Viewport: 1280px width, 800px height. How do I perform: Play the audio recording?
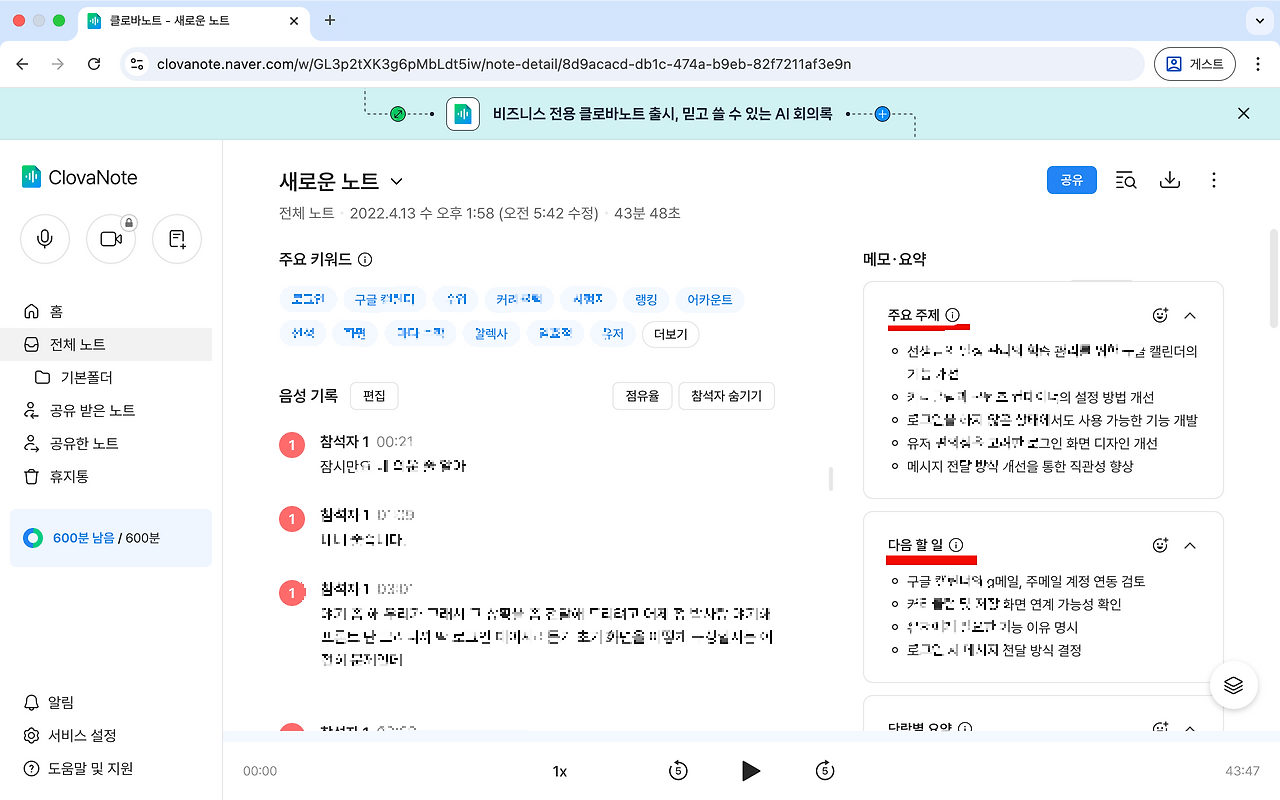pyautogui.click(x=751, y=770)
